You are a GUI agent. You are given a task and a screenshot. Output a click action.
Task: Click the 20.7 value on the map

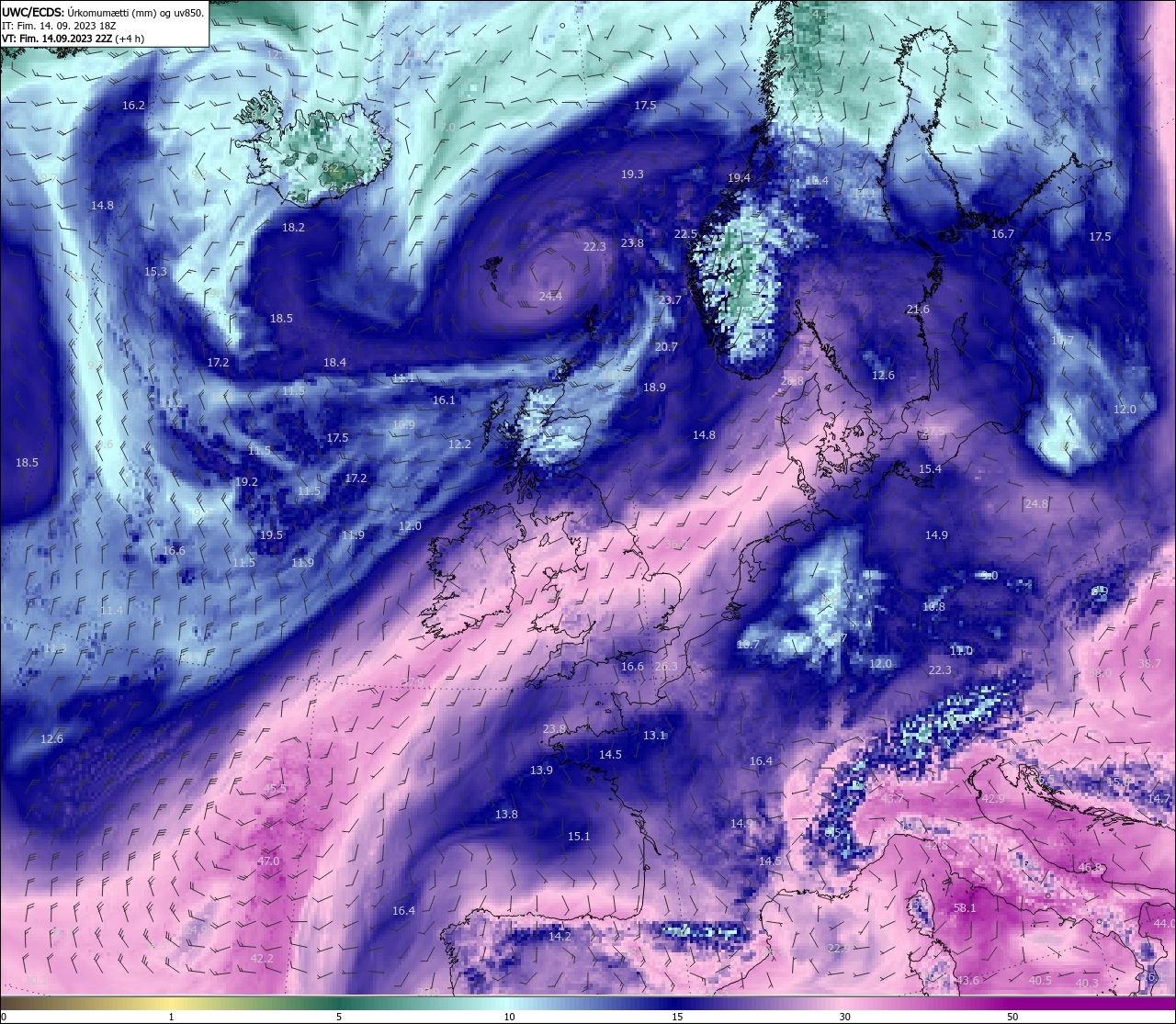click(x=666, y=346)
